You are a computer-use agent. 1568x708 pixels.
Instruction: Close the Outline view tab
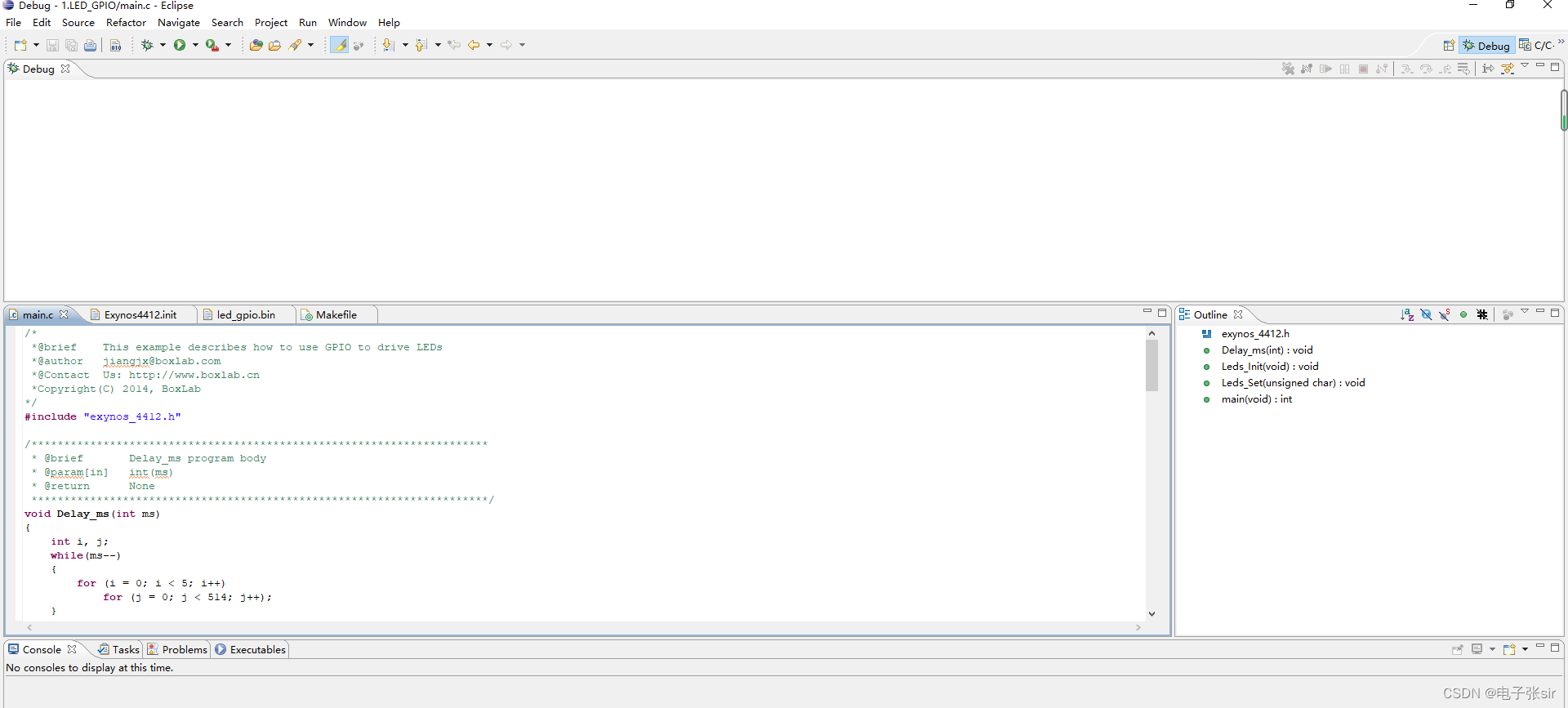(1238, 314)
